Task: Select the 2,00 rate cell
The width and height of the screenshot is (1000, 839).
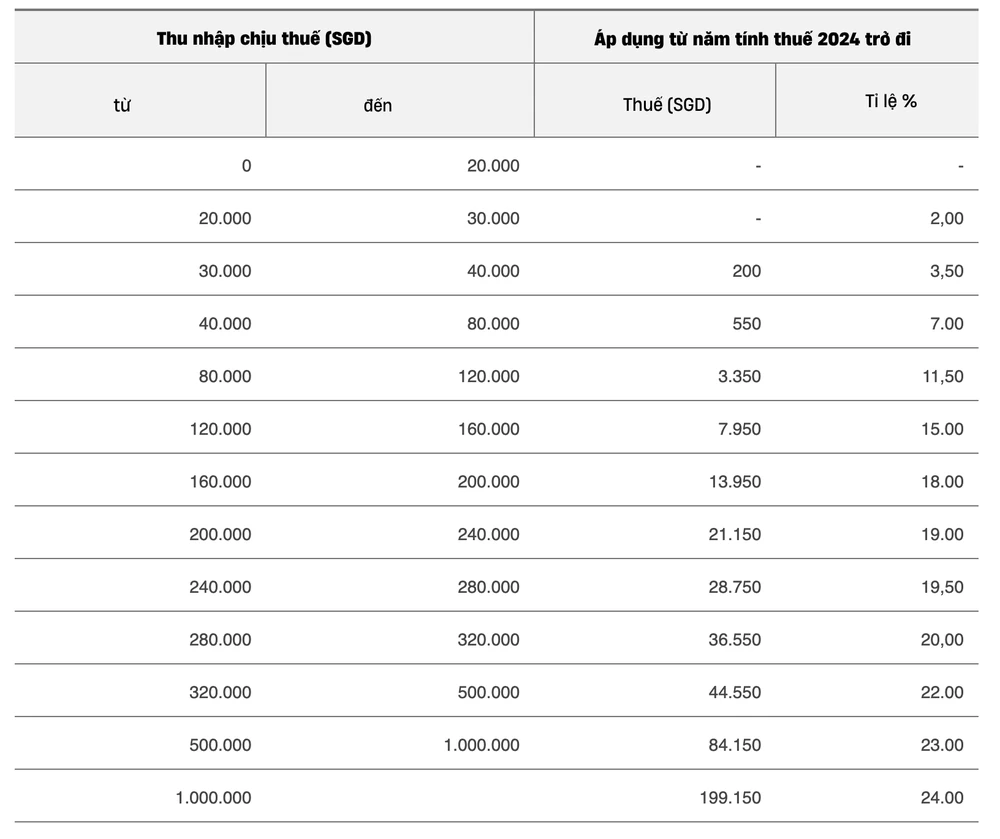Action: pyautogui.click(x=946, y=218)
